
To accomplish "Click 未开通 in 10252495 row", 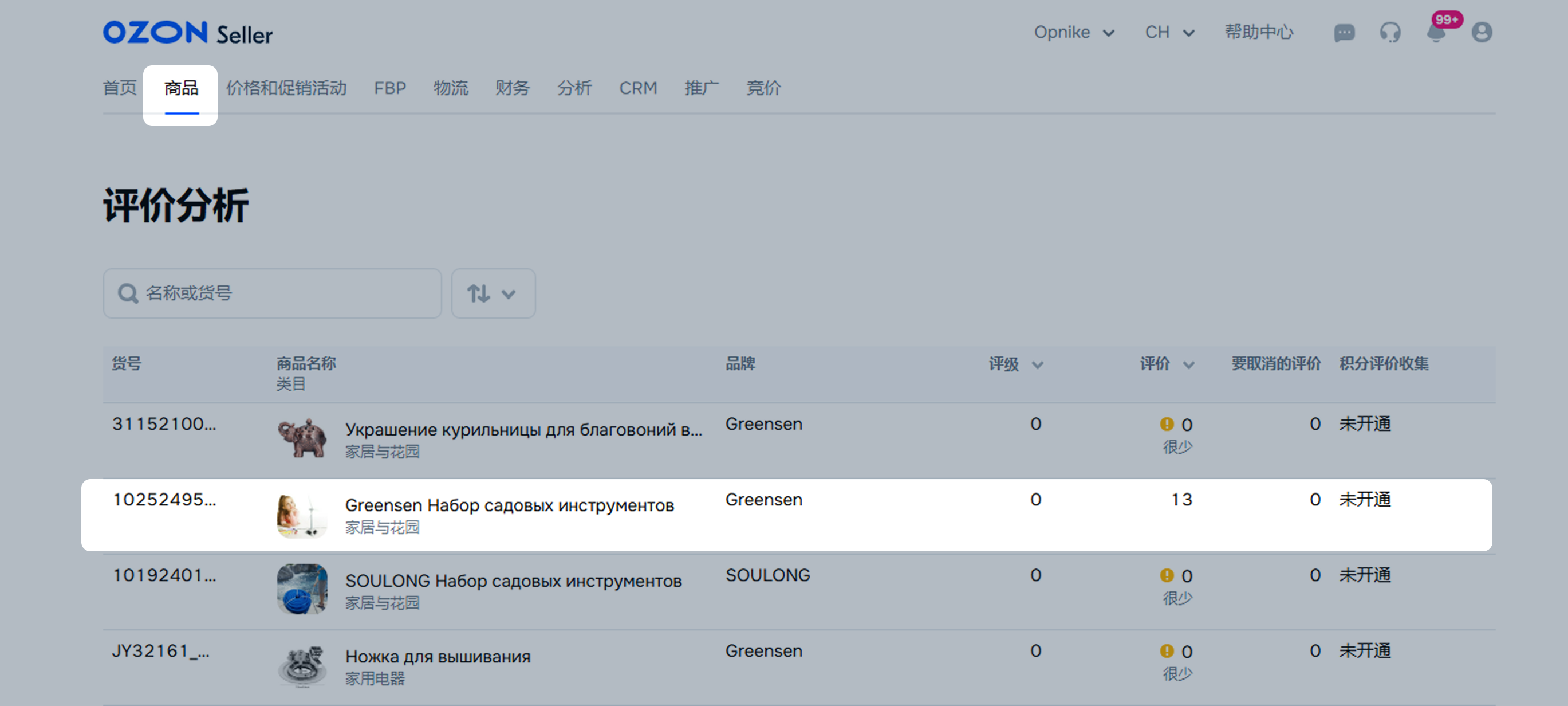I will pyautogui.click(x=1365, y=500).
